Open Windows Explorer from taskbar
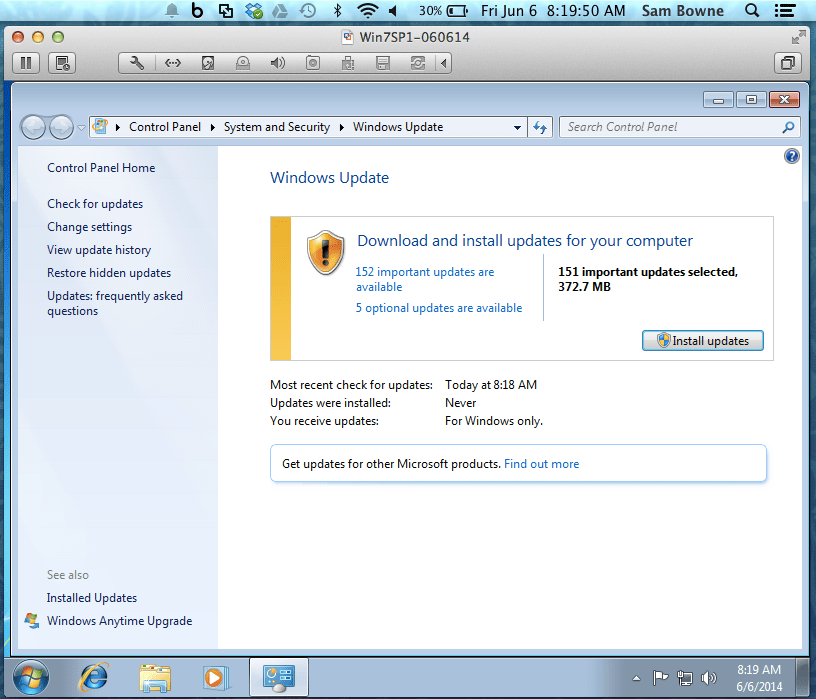816x699 pixels. coord(155,678)
